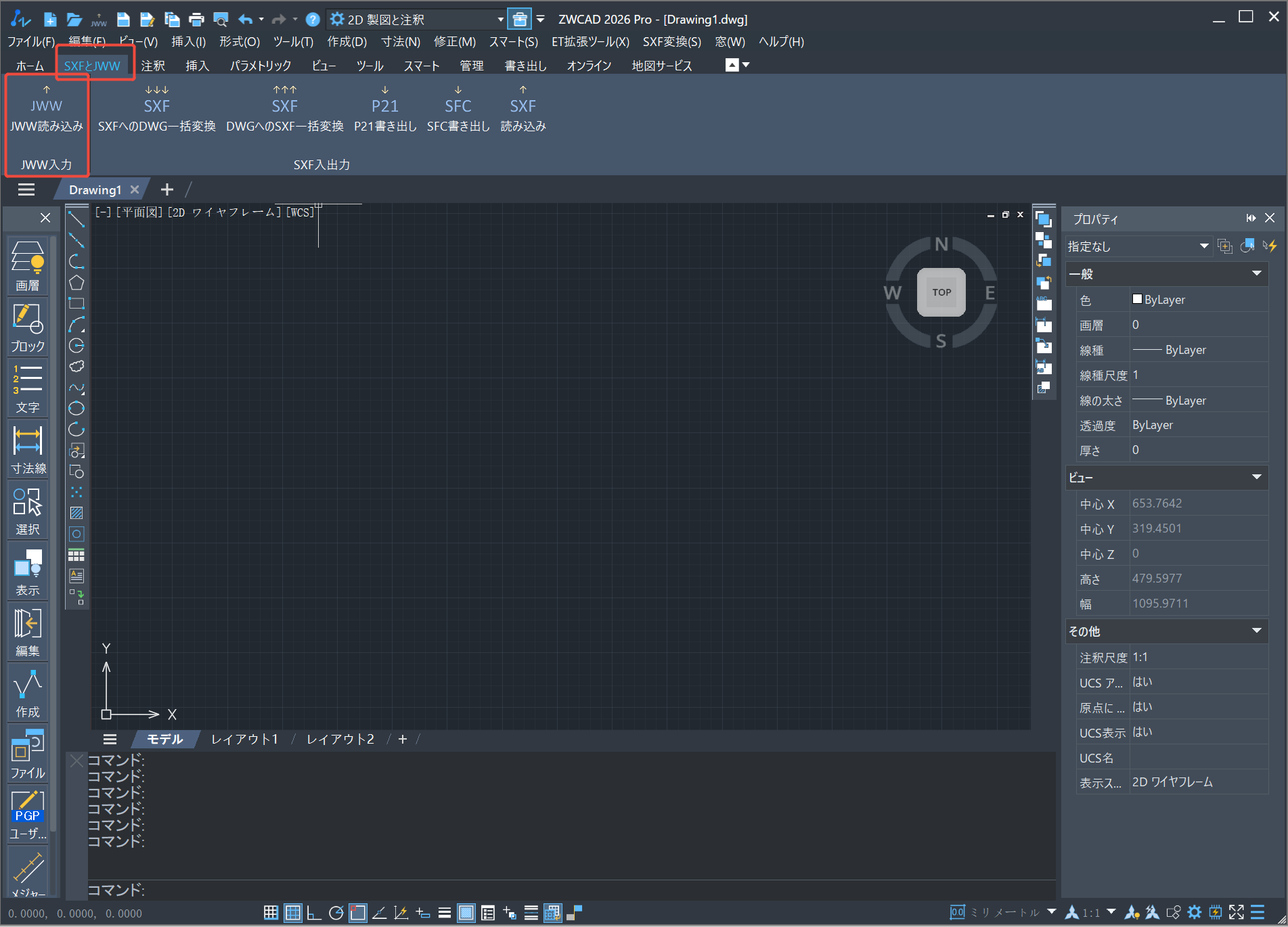Open undo history dropdown arrow
Viewport: 1288px width, 927px height.
click(x=261, y=20)
